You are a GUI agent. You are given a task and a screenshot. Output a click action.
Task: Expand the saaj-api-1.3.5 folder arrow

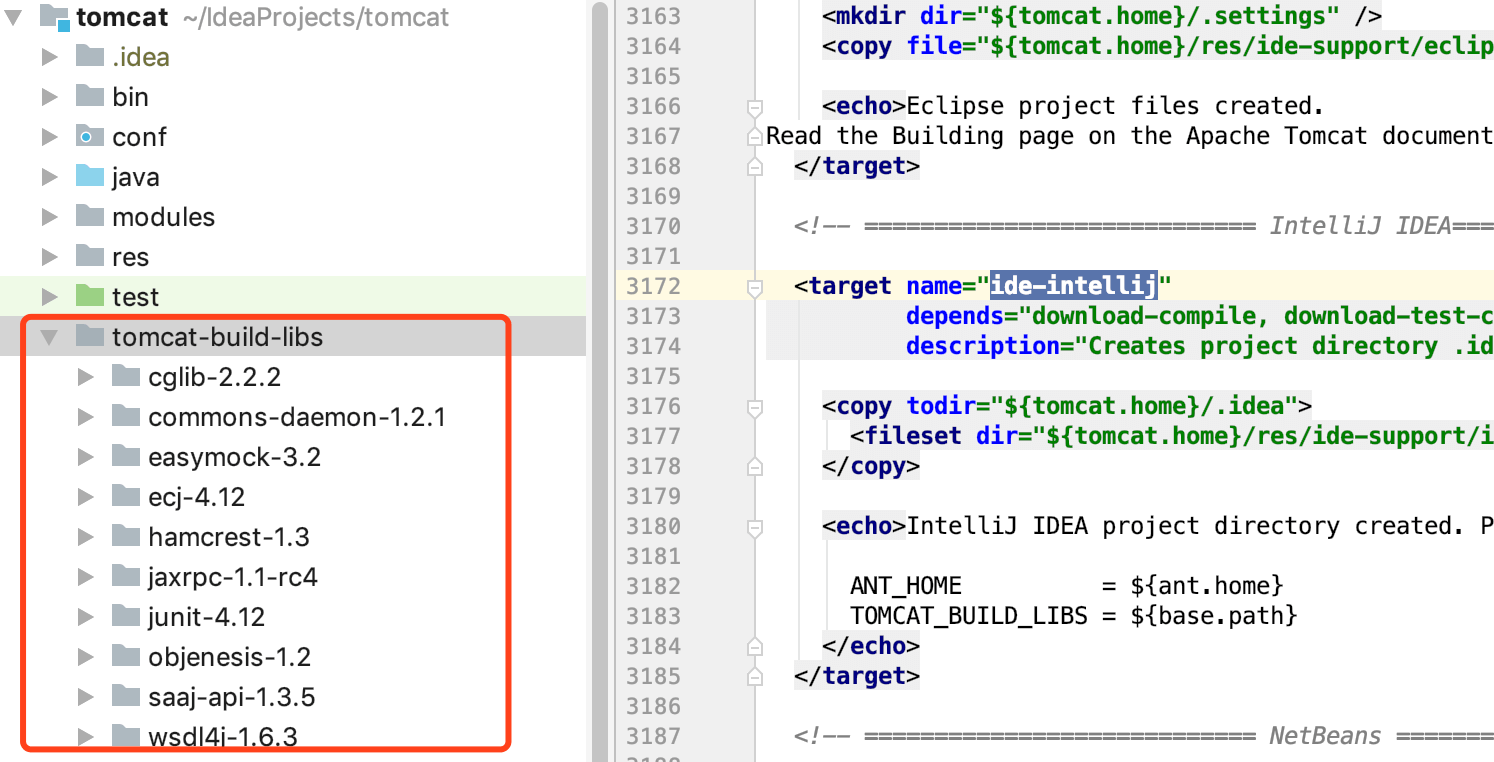[x=86, y=697]
